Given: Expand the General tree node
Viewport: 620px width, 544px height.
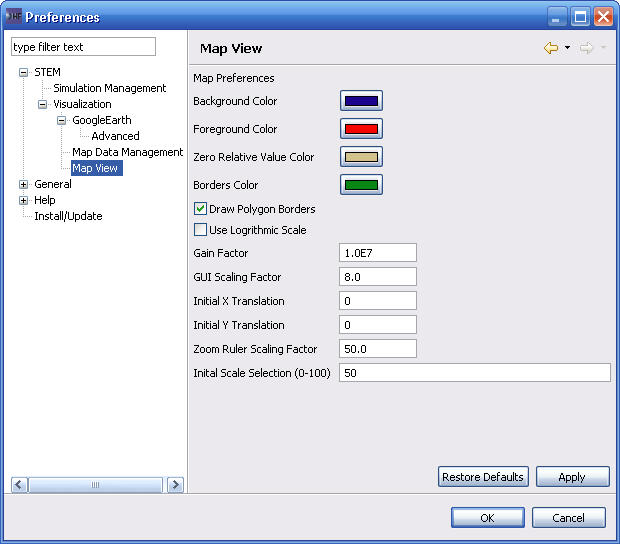Looking at the screenshot, I should click(x=24, y=184).
